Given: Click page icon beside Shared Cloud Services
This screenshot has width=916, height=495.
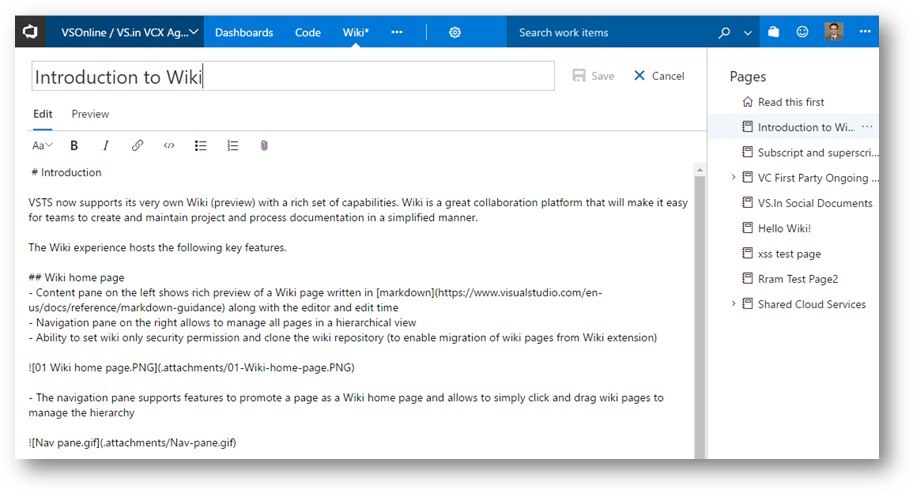Looking at the screenshot, I should (747, 304).
